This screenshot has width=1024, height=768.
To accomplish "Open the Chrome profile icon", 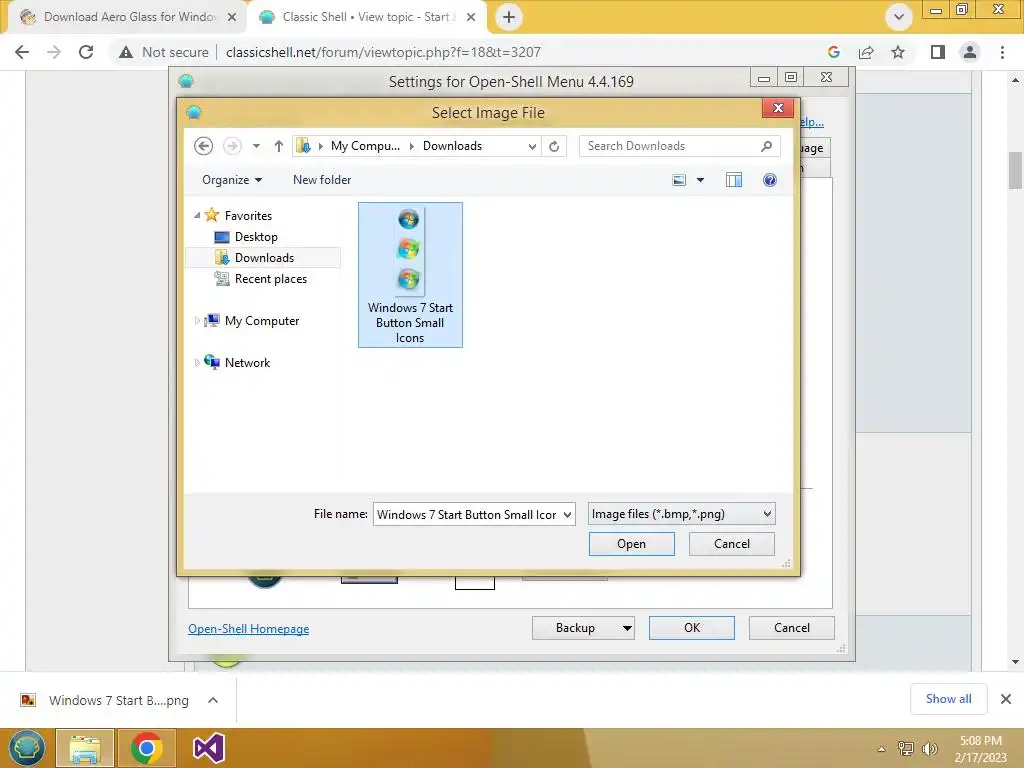I will (970, 52).
